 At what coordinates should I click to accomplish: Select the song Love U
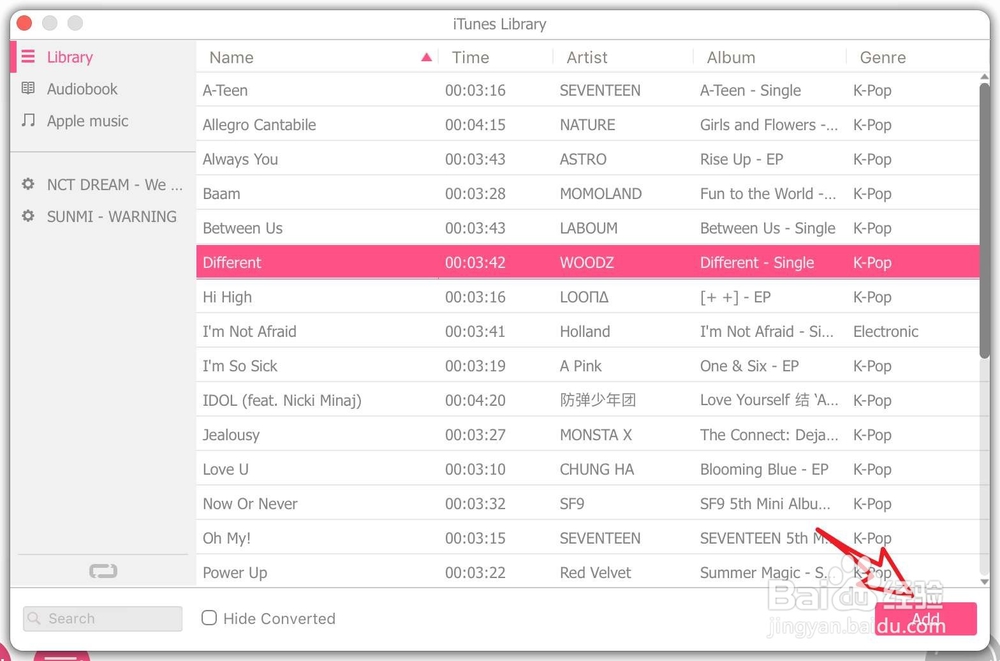point(587,469)
